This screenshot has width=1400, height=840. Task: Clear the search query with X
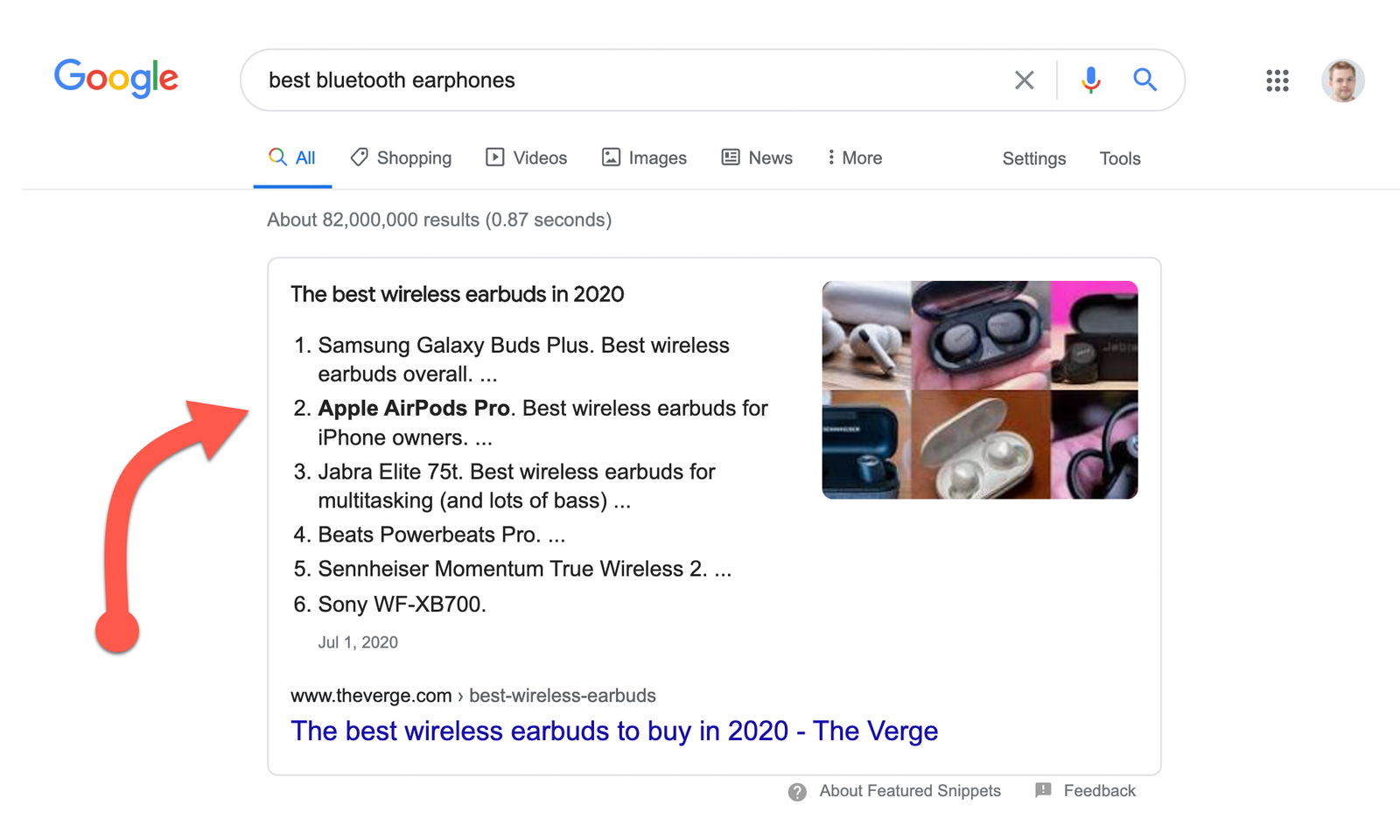coord(1024,80)
